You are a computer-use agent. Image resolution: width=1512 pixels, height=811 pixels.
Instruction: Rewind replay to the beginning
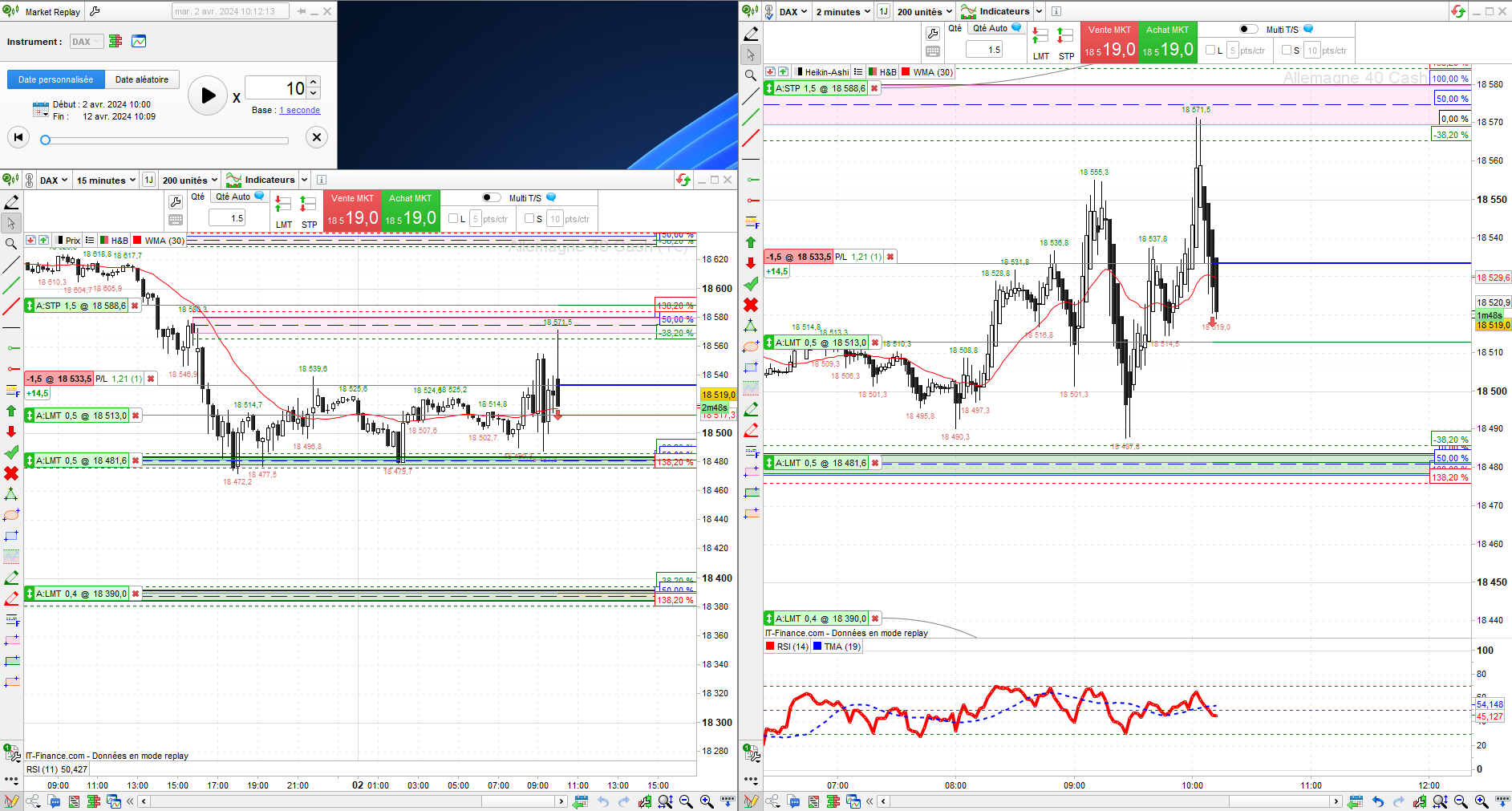click(18, 137)
